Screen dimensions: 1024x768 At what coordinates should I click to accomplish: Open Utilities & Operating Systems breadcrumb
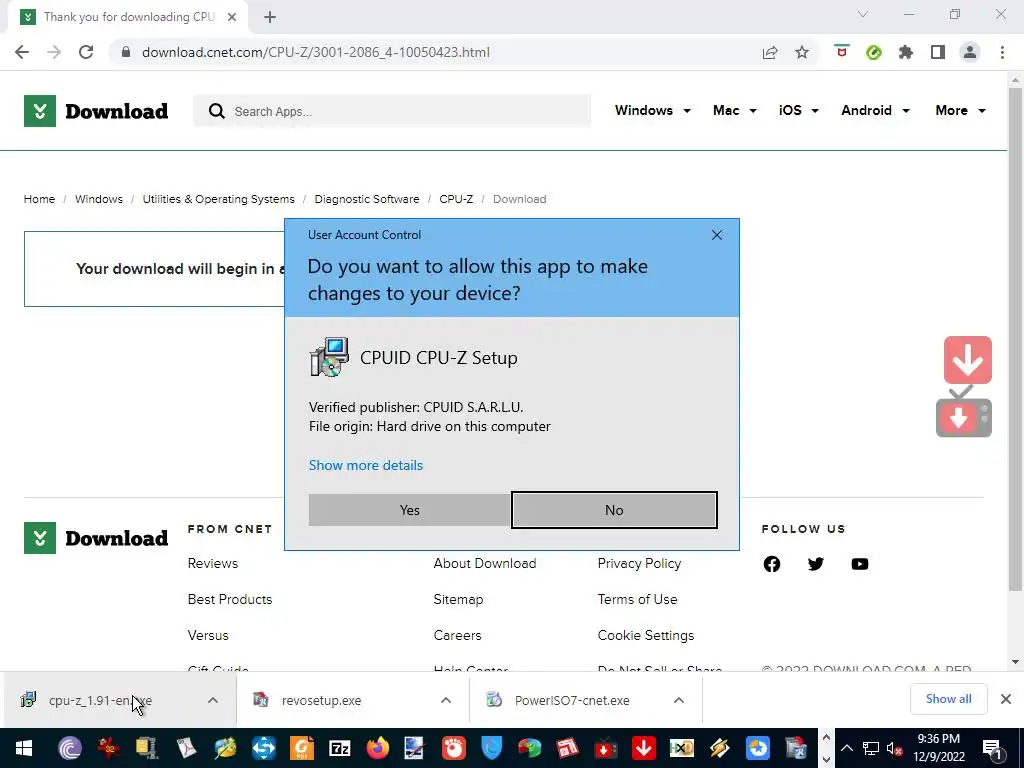[x=218, y=199]
